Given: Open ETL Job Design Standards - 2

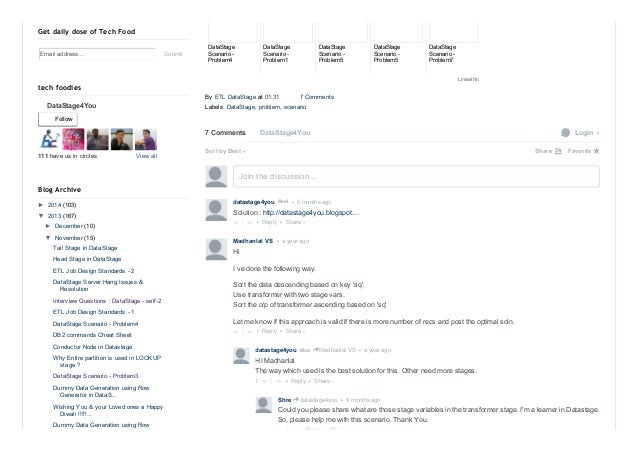Looking at the screenshot, I should coord(93,271).
